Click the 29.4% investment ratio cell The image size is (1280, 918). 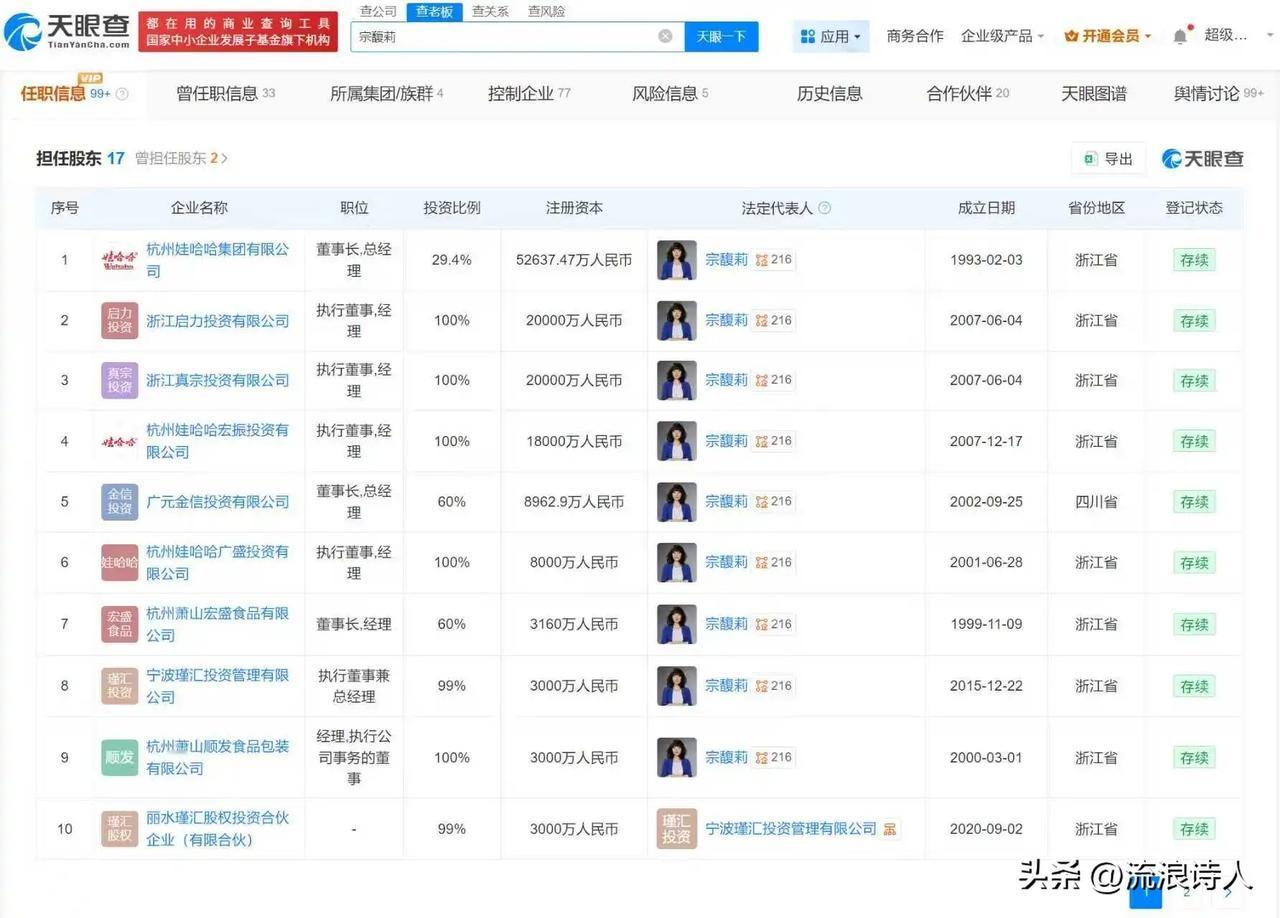coord(451,260)
